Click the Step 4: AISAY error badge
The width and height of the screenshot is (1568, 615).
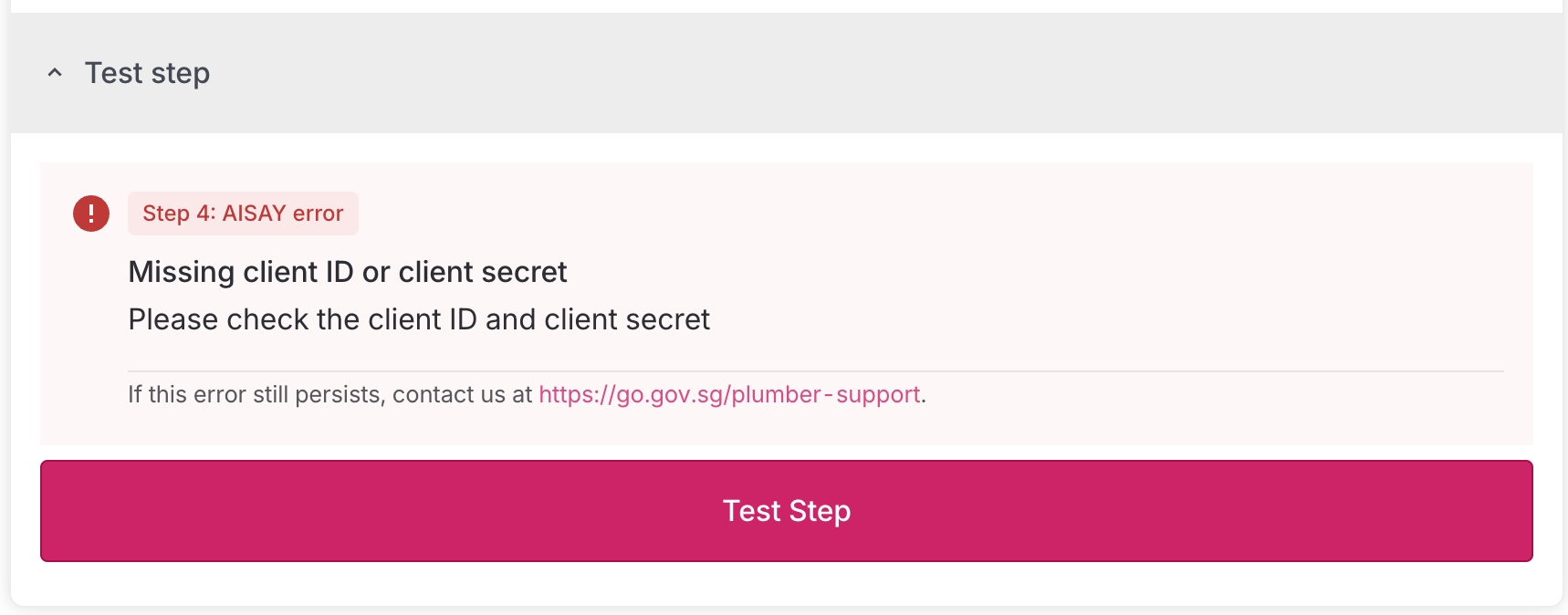tap(243, 214)
